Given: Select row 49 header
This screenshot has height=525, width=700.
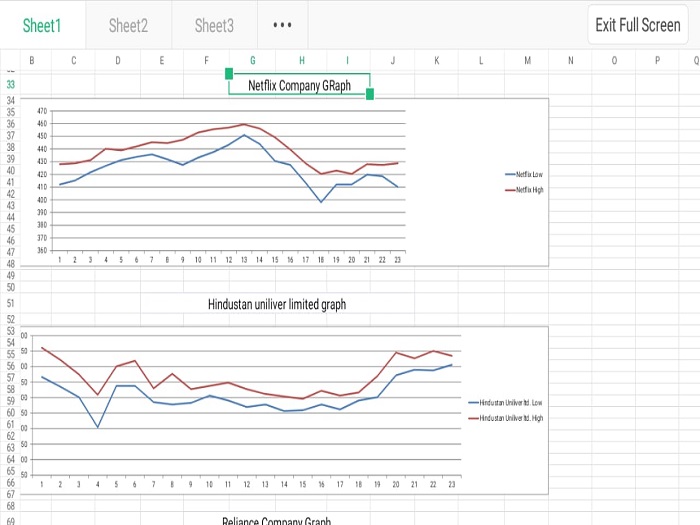Looking at the screenshot, I should coord(10,275).
